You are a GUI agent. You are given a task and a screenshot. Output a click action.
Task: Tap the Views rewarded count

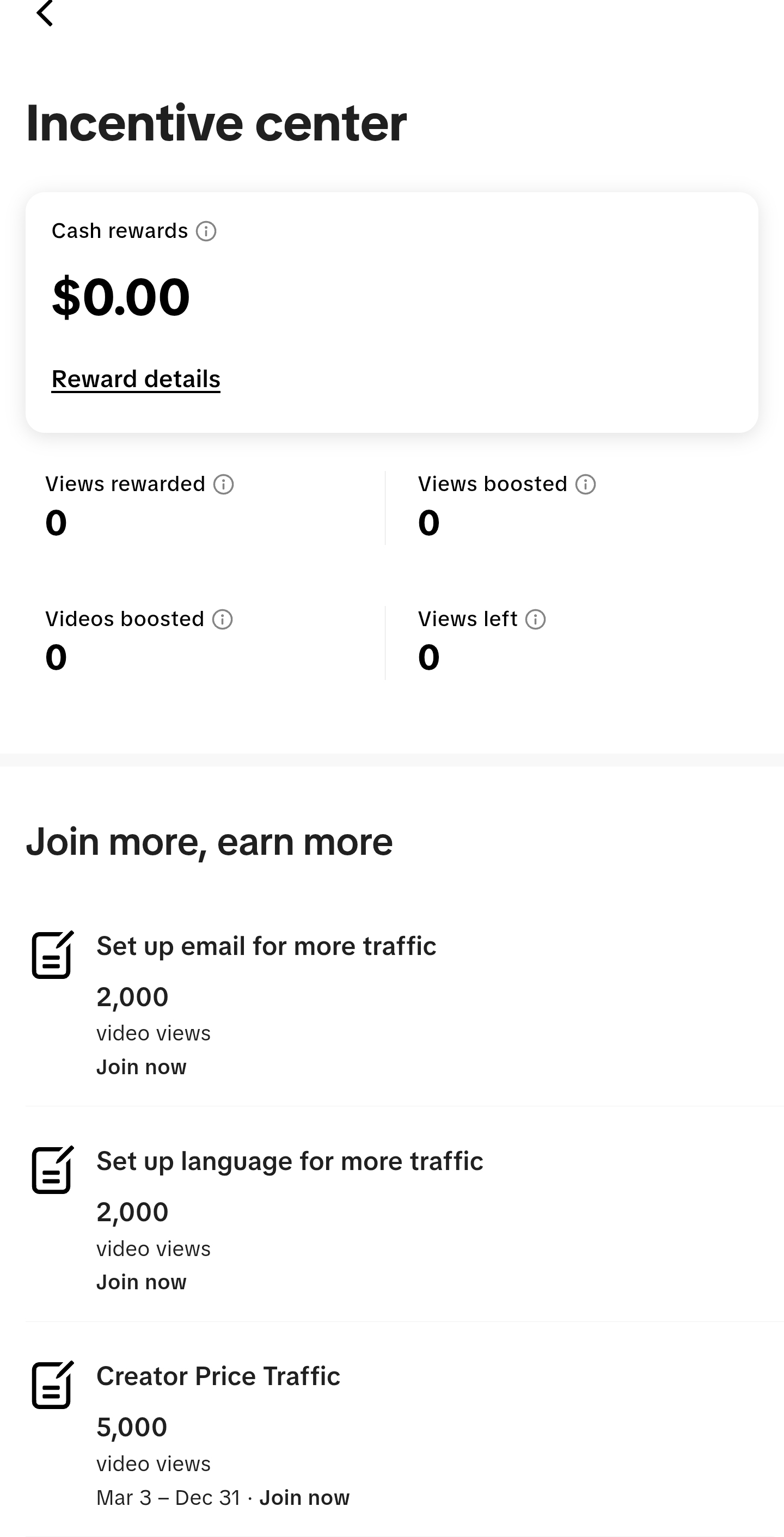56,523
